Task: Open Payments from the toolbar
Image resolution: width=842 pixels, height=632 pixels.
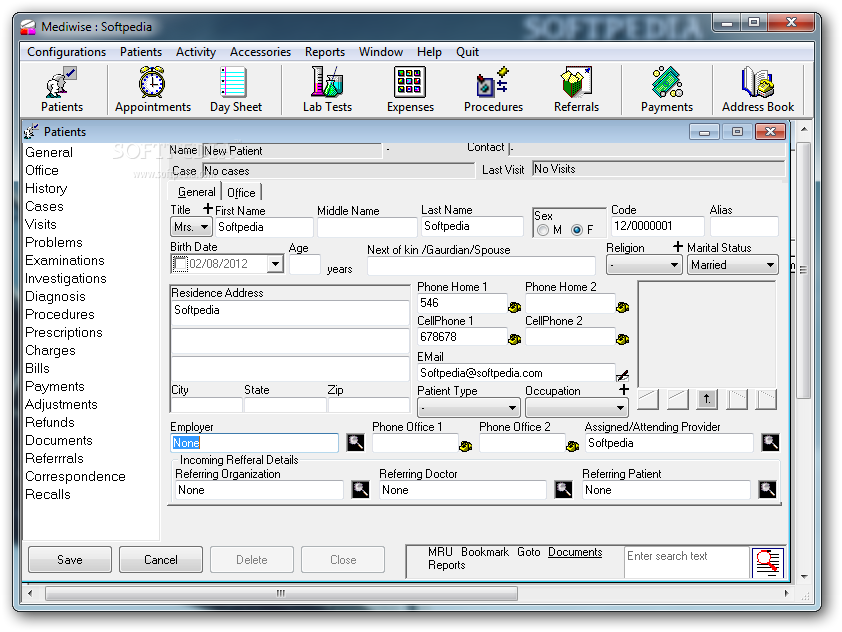Action: [667, 89]
